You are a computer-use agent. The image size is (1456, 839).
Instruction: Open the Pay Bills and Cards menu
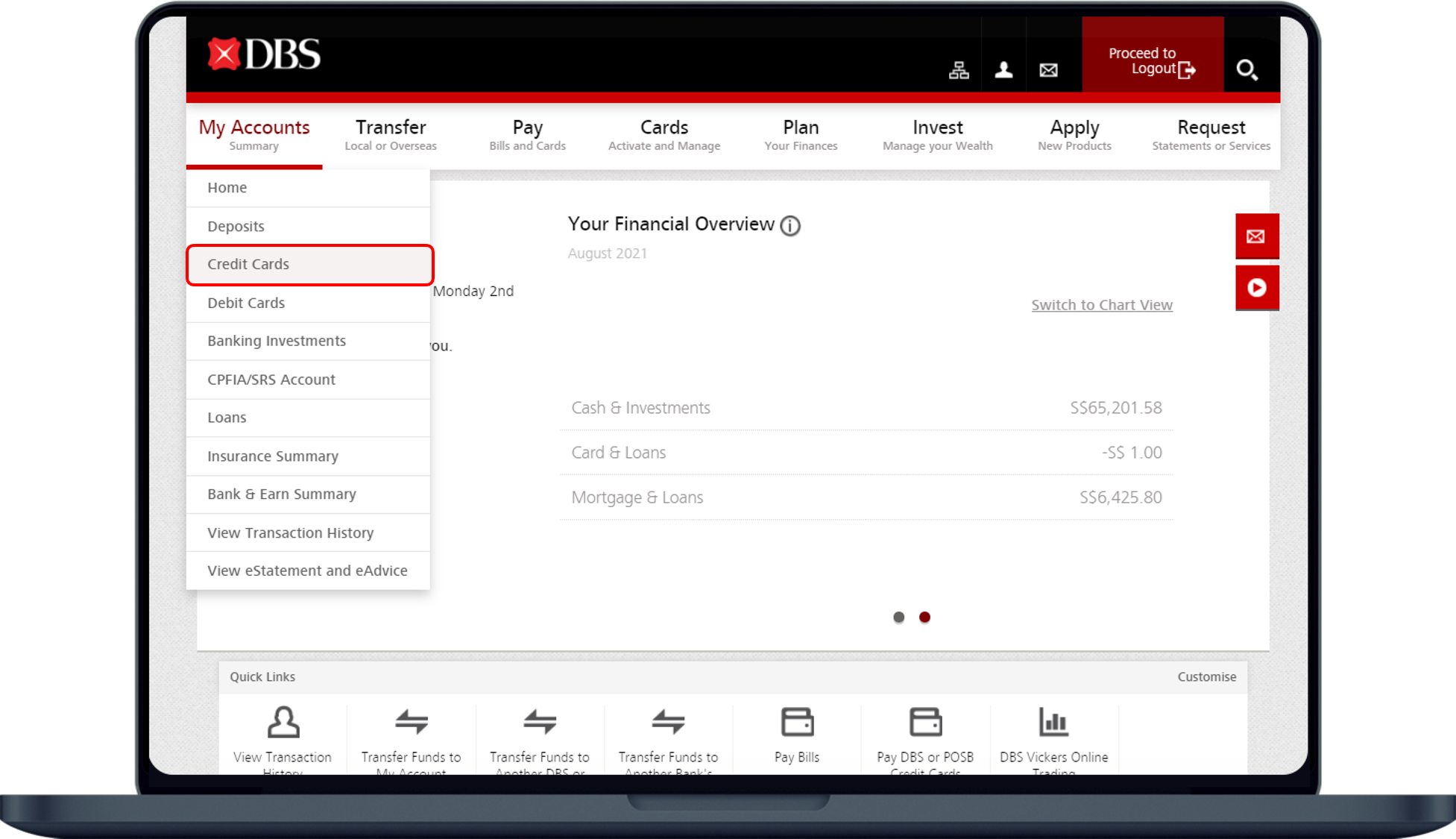tap(527, 135)
